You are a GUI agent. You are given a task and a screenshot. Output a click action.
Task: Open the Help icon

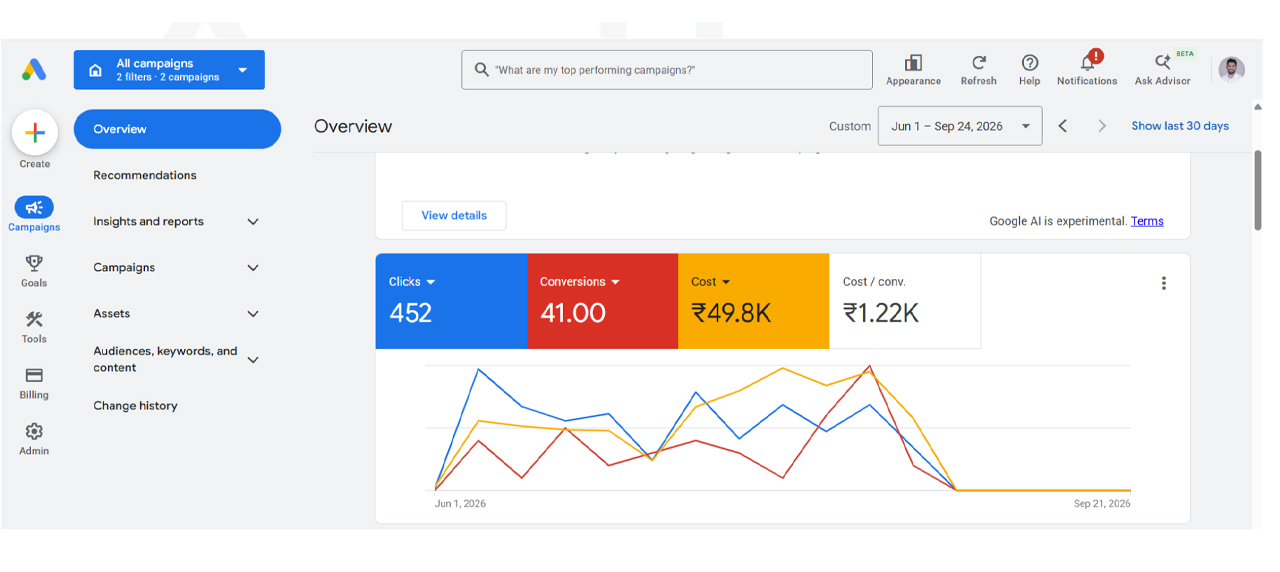coord(1030,63)
